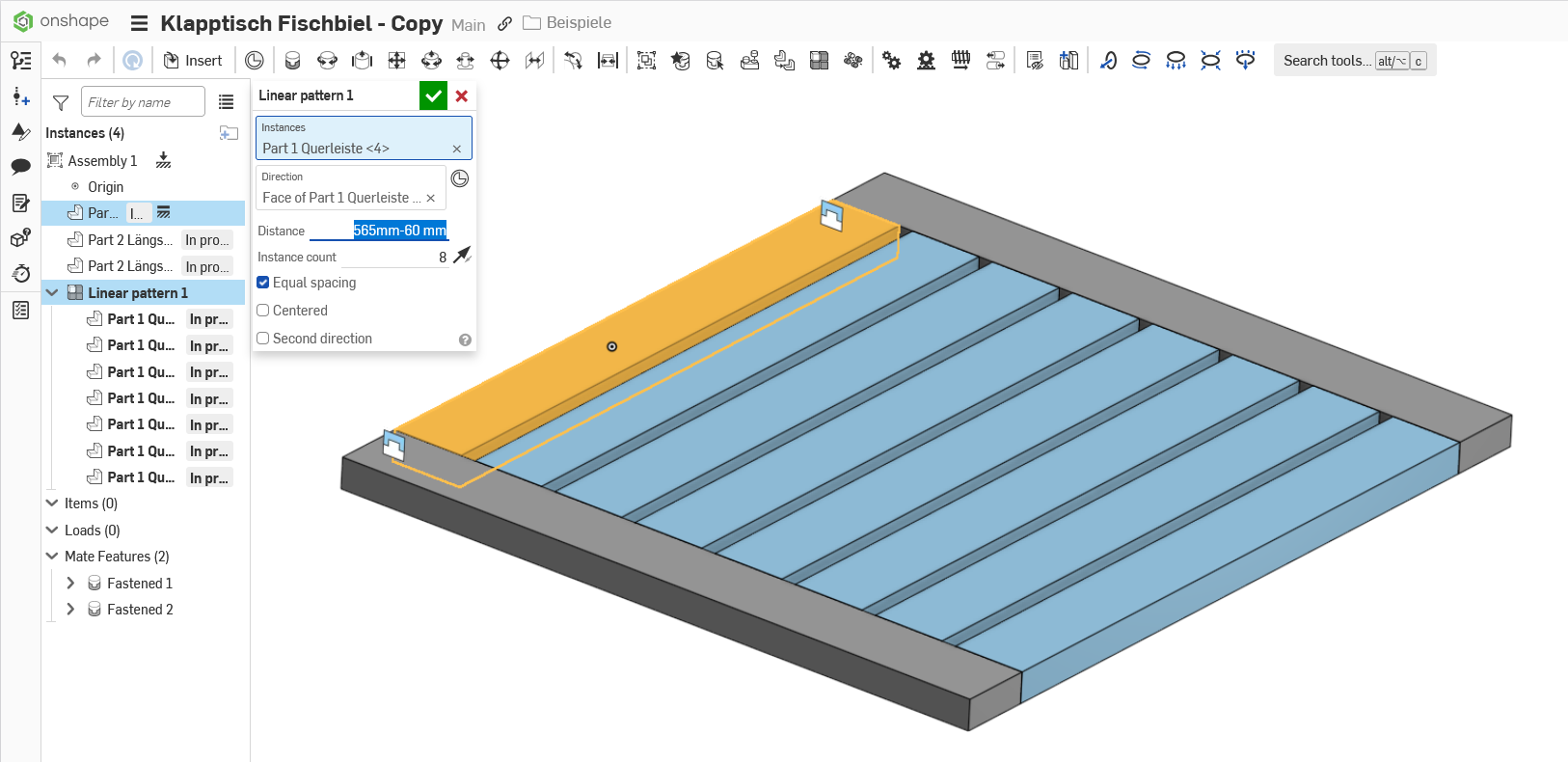This screenshot has width=1568, height=762.
Task: Click the Undo arrow in the toolbar
Action: click(60, 60)
